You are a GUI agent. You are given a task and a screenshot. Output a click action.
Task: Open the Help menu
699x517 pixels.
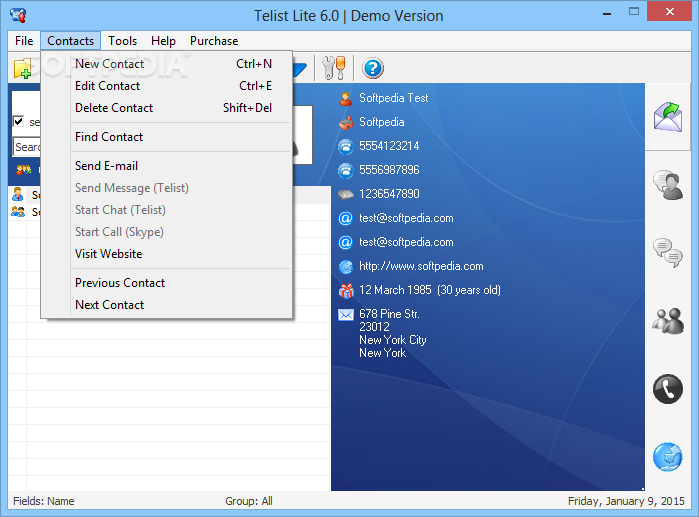tap(163, 41)
